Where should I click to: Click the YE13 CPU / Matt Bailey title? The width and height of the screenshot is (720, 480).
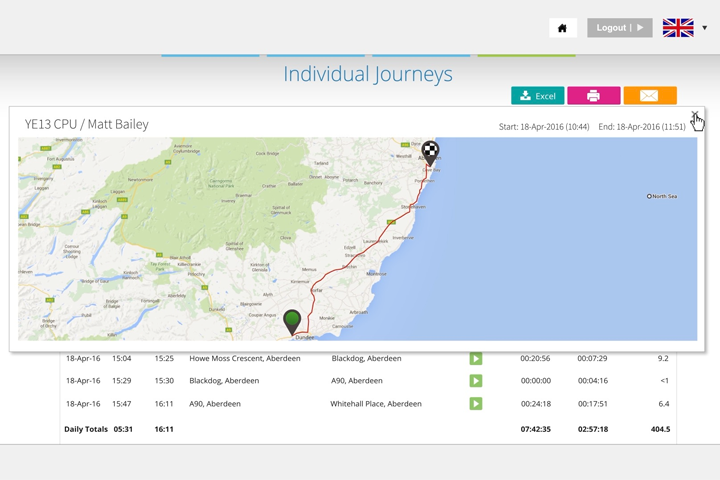coord(87,124)
